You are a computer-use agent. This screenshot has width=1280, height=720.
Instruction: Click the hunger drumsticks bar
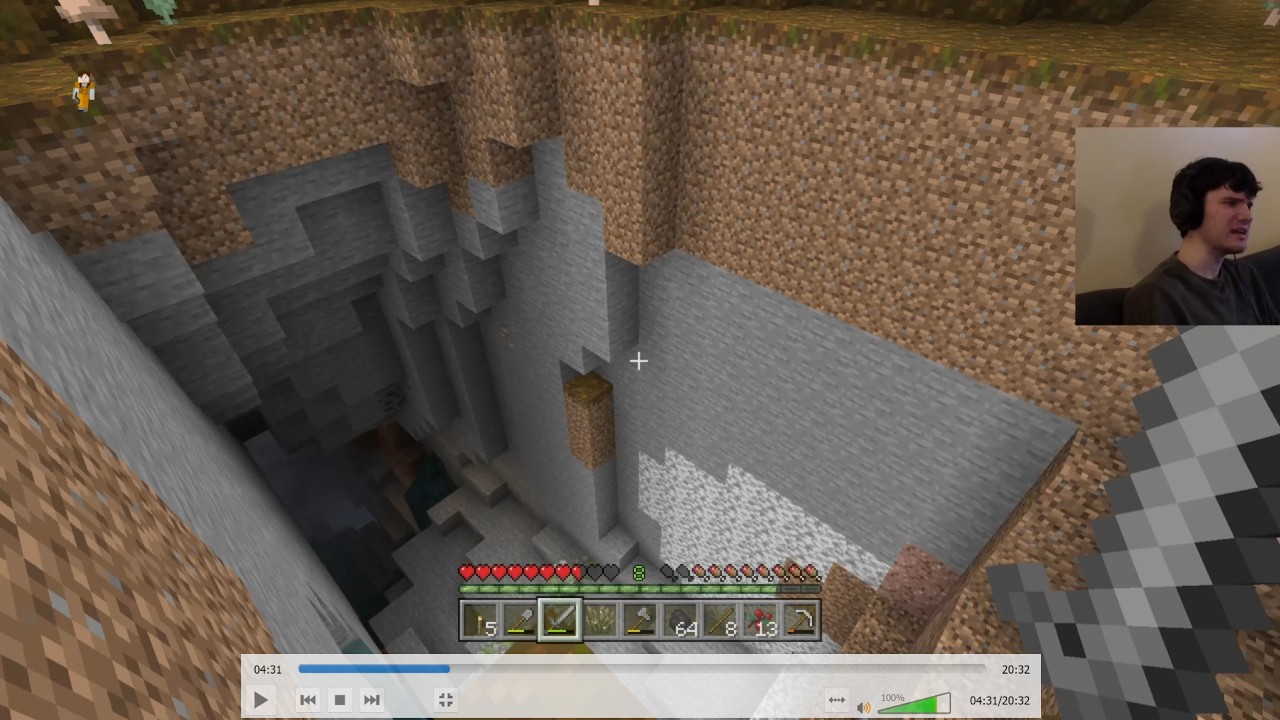(x=740, y=573)
